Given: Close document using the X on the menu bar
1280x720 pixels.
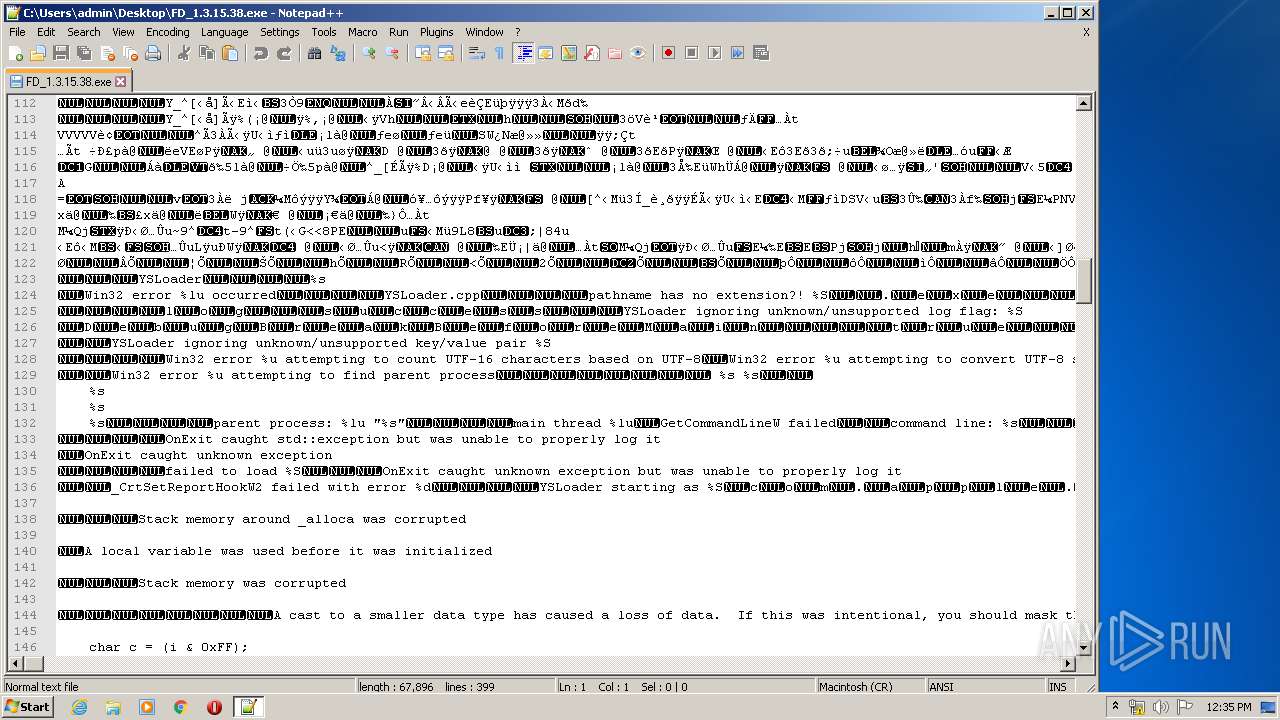Looking at the screenshot, I should (x=1086, y=32).
